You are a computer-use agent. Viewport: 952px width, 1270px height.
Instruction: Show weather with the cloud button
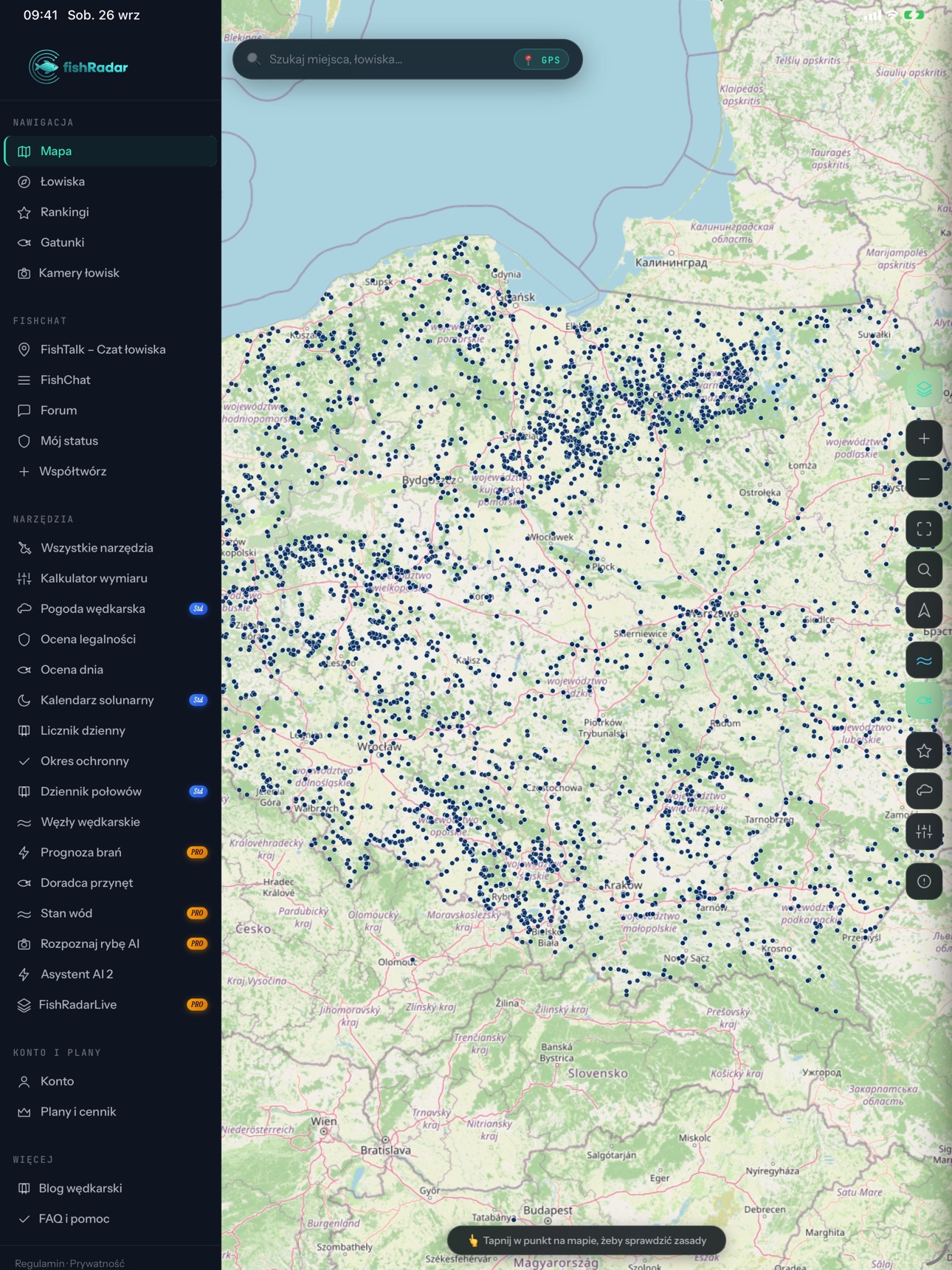click(924, 791)
